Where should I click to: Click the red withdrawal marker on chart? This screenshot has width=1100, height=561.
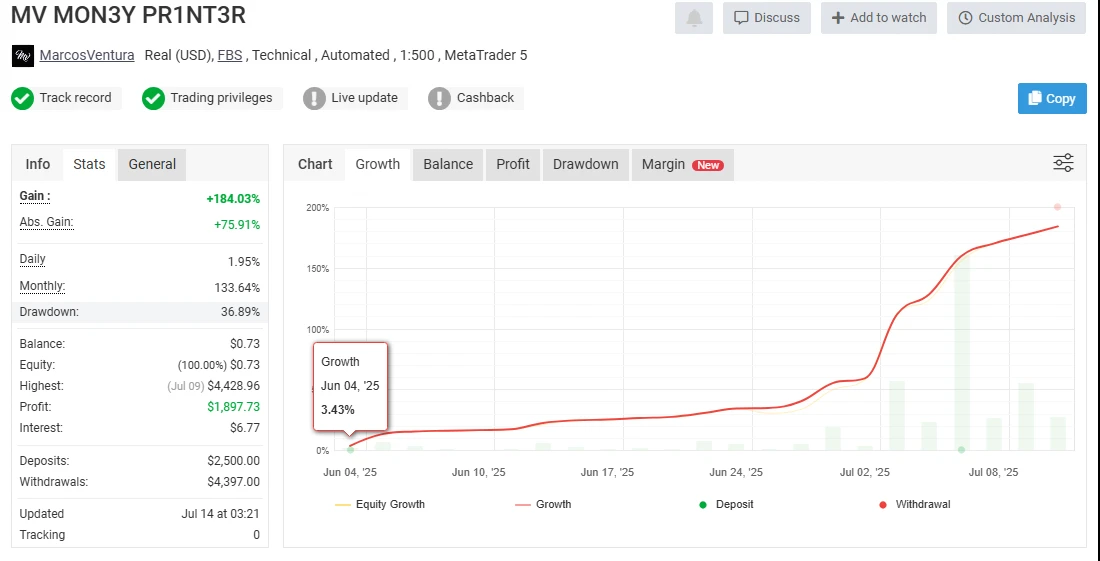(x=1057, y=207)
